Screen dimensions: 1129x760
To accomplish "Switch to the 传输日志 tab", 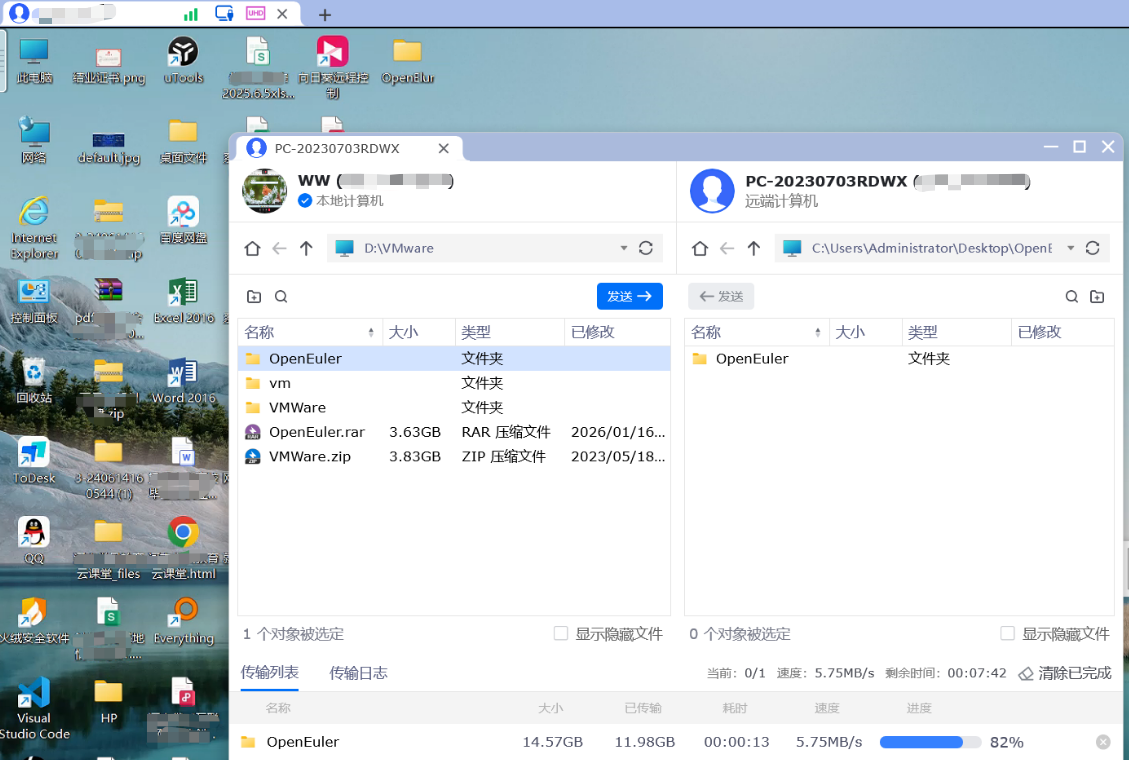I will point(358,673).
